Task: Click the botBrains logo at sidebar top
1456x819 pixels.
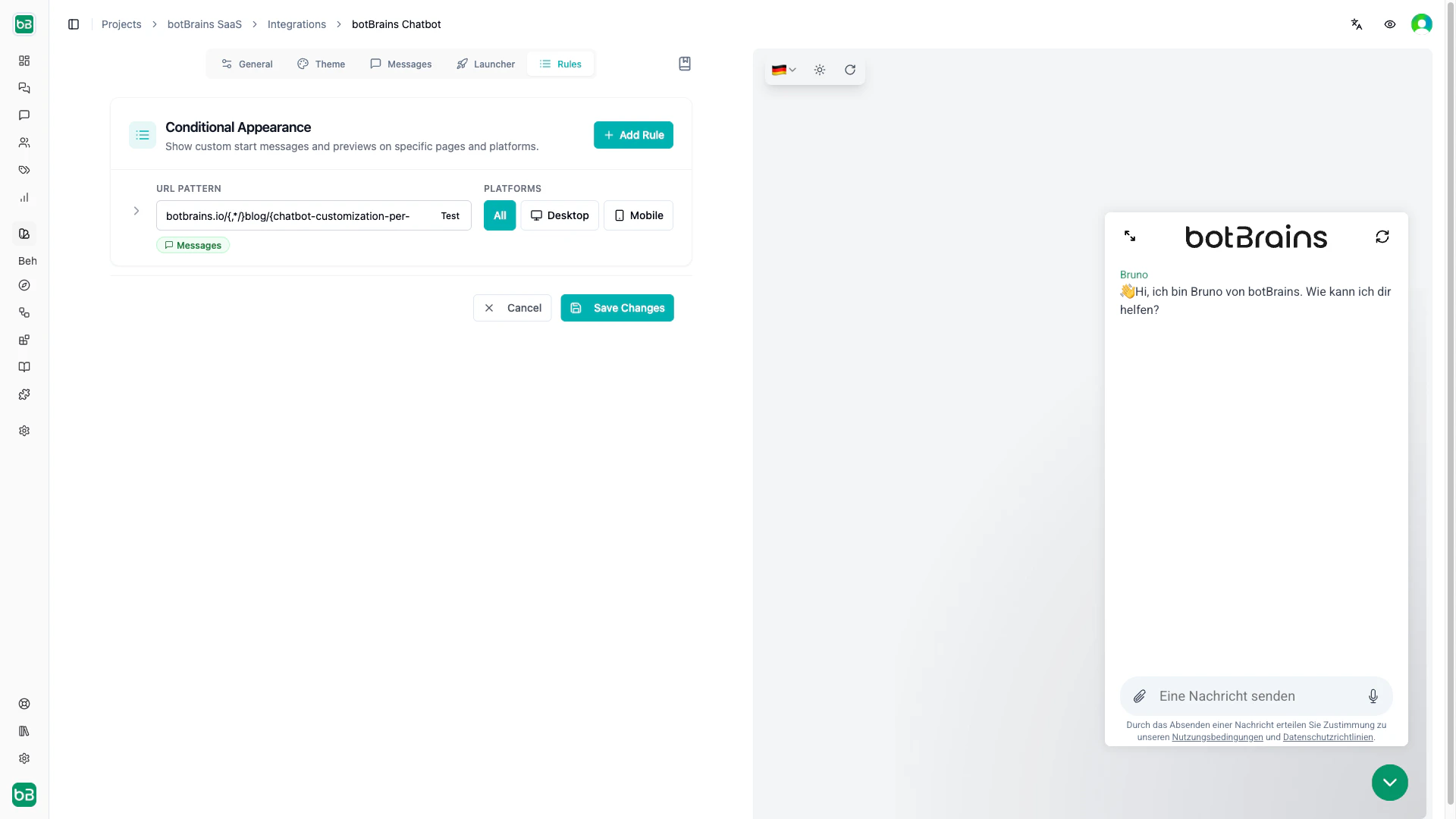Action: click(x=24, y=24)
